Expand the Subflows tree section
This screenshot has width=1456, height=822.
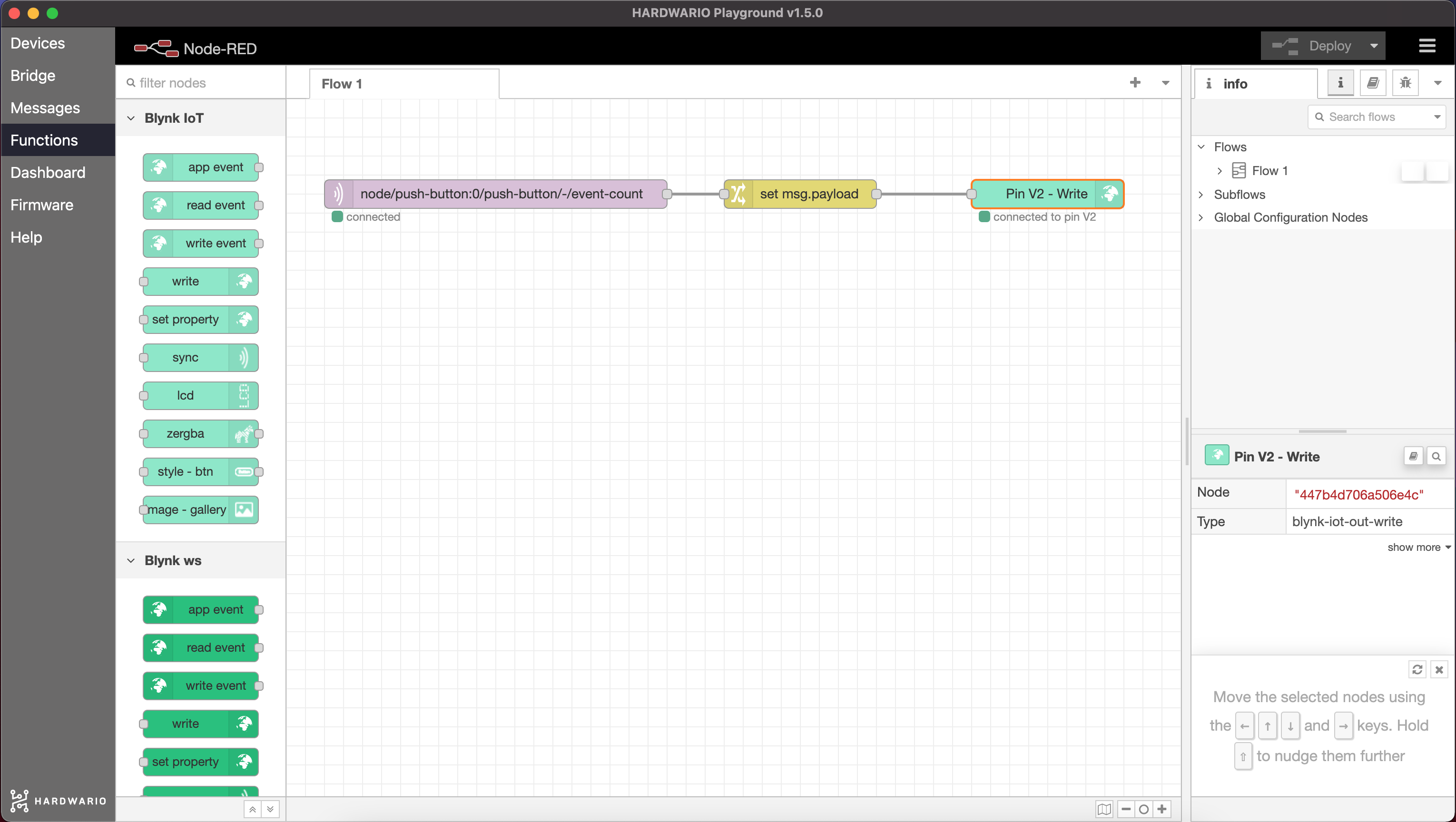(x=1201, y=195)
